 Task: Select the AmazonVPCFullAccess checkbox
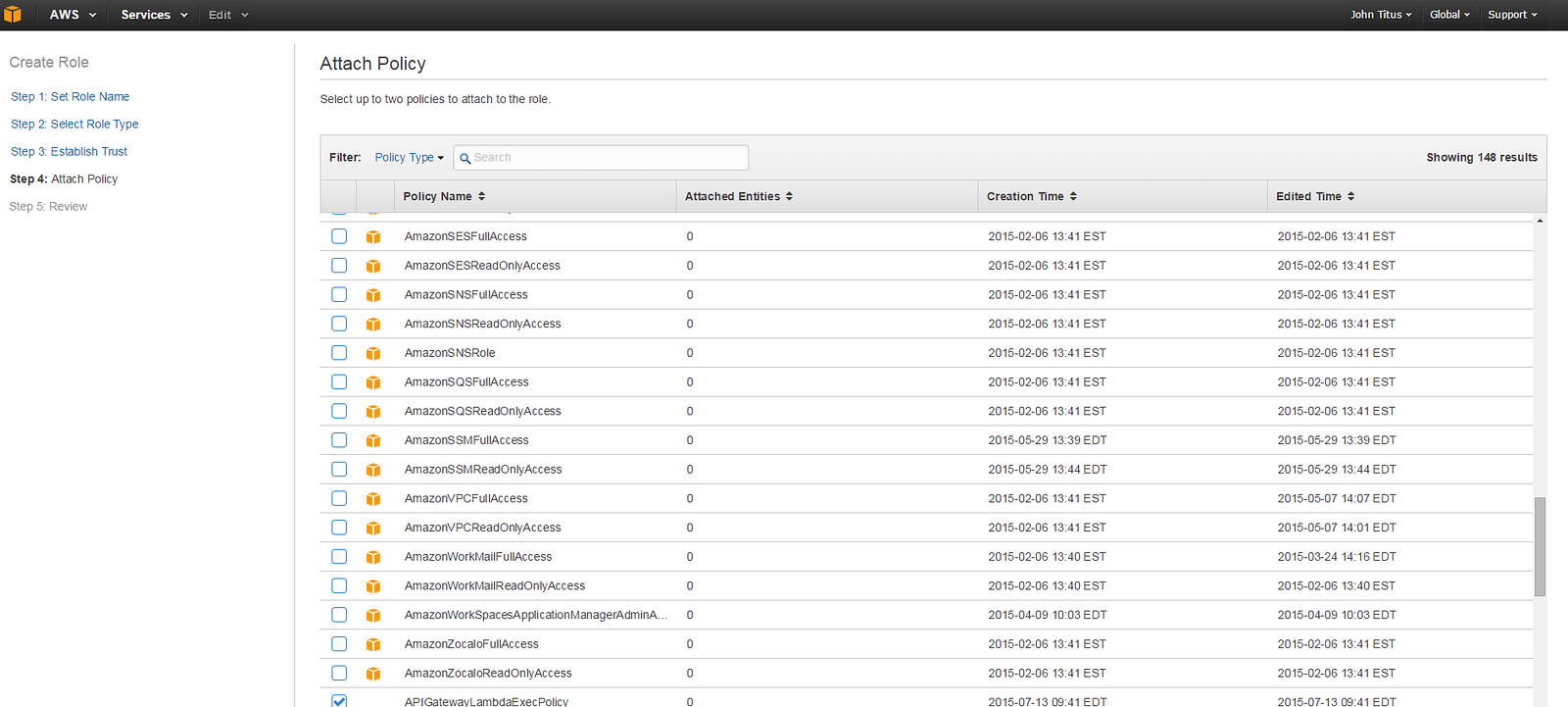click(339, 498)
